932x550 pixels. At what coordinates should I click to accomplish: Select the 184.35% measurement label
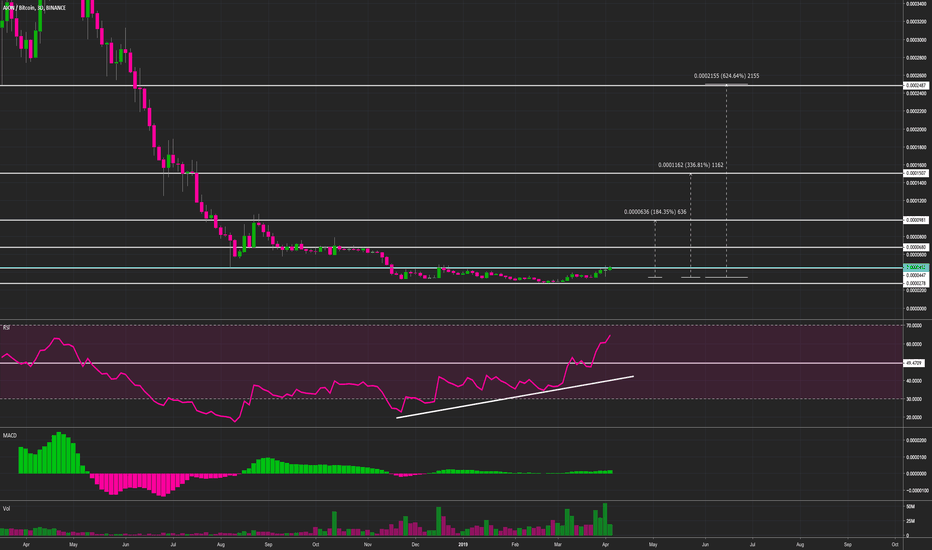pos(655,212)
